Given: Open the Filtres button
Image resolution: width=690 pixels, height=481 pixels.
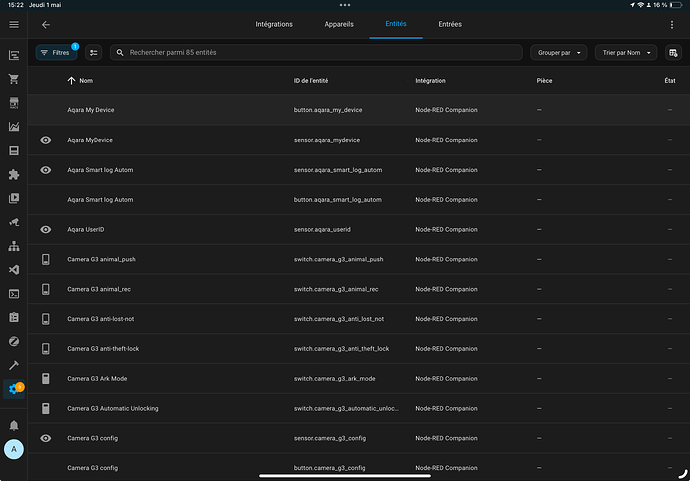Looking at the screenshot, I should tap(56, 53).
